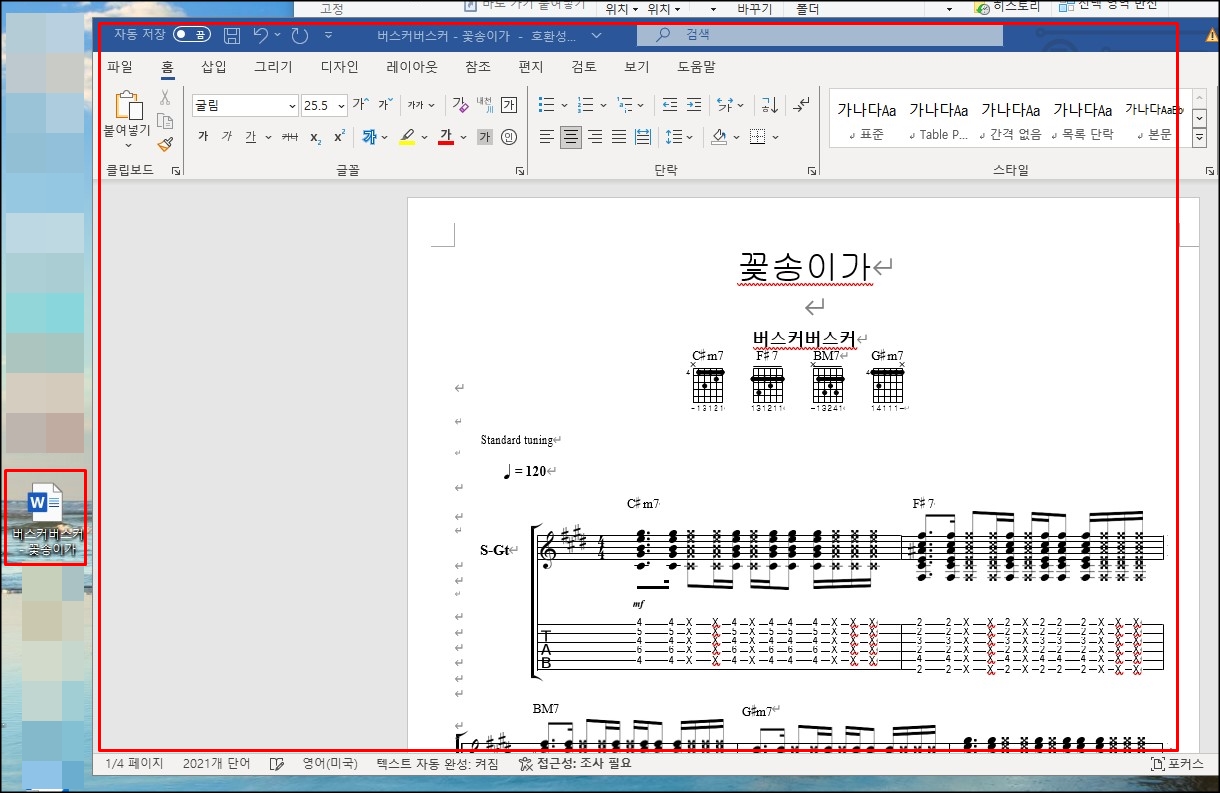Open Customize Quick Access Toolbar dropdown
Viewport: 1220px width, 793px height.
329,36
